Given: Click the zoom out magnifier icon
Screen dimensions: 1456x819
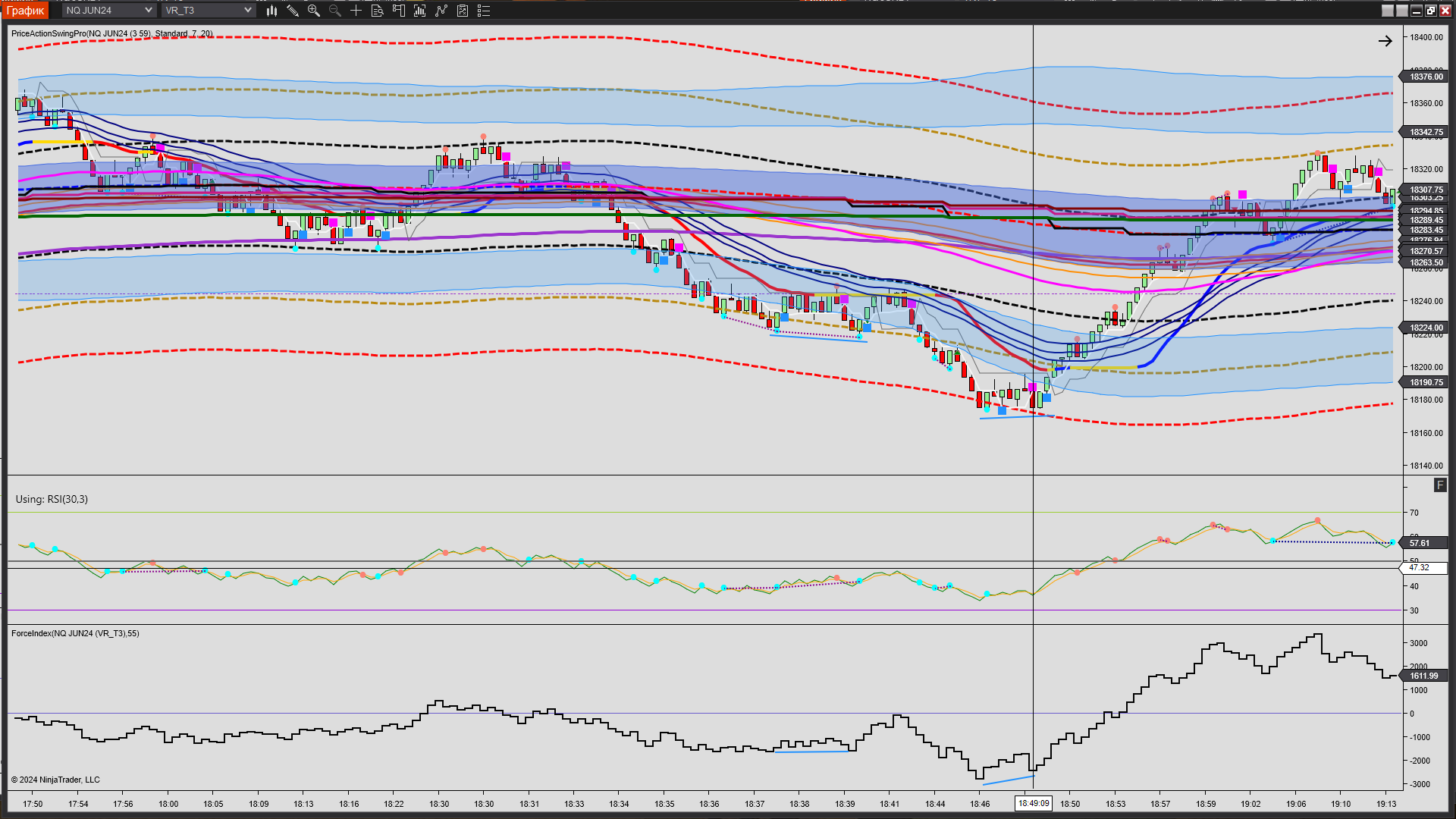Looking at the screenshot, I should click(335, 11).
